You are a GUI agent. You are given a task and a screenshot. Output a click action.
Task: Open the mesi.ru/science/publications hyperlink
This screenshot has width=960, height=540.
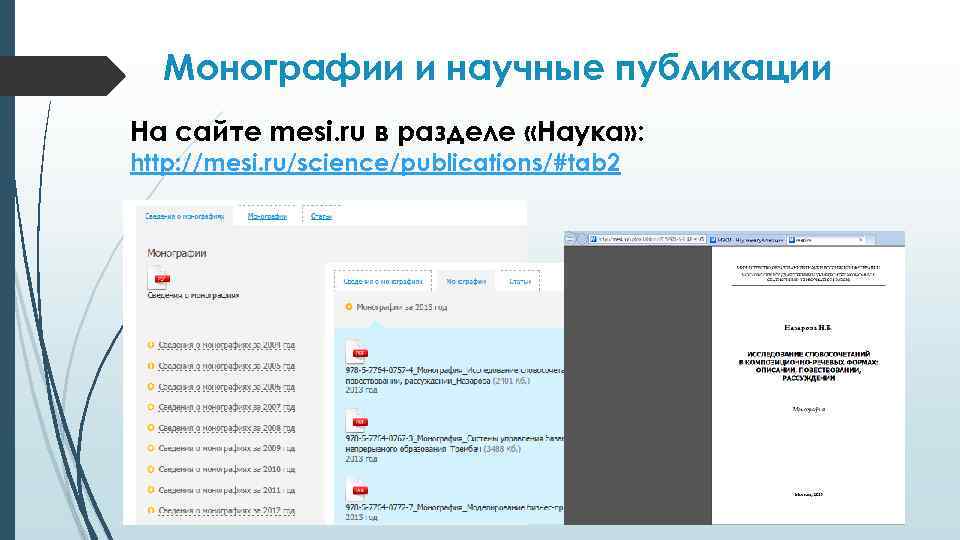pyautogui.click(x=375, y=163)
